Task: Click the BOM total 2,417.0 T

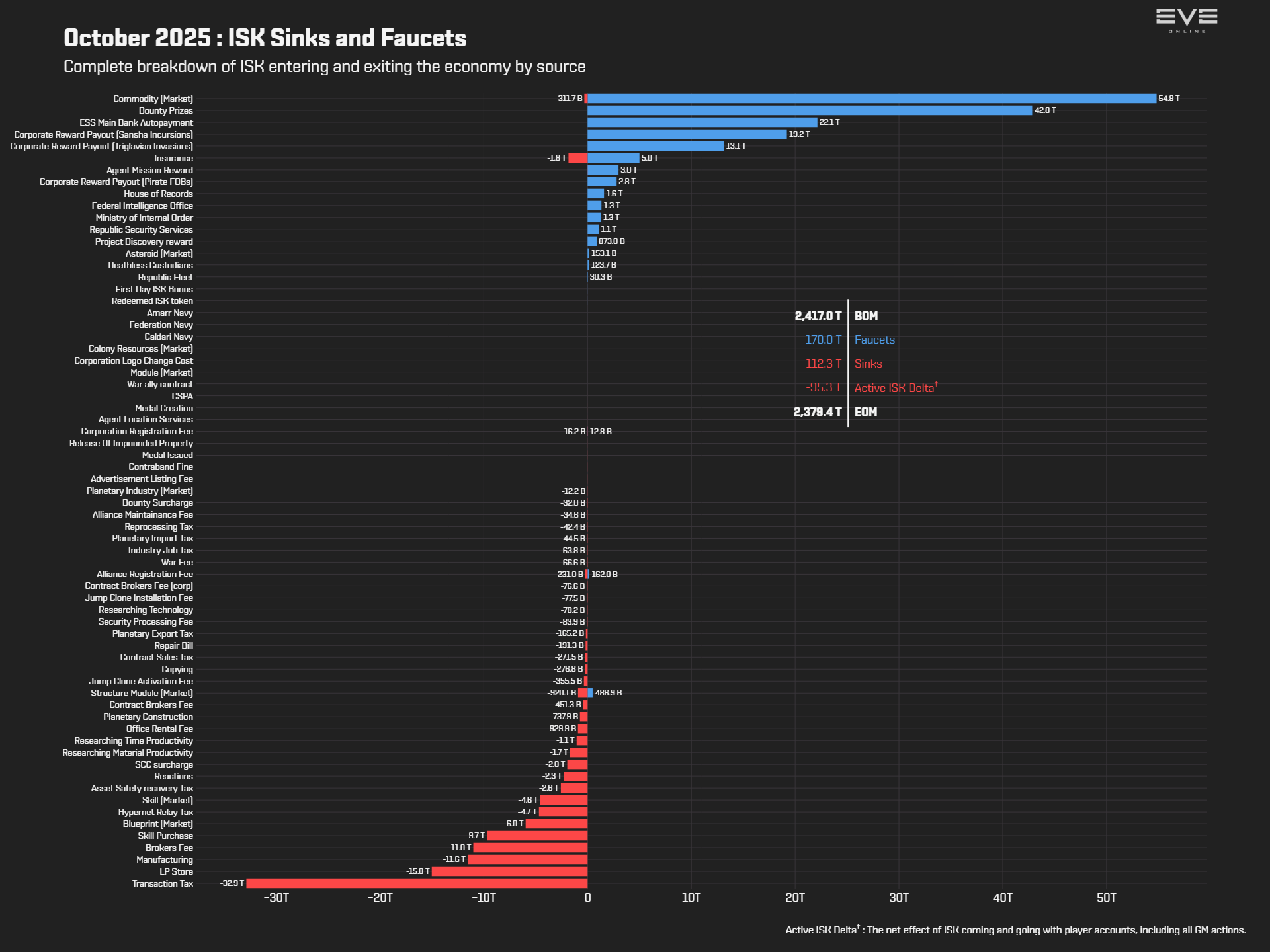Action: [x=818, y=316]
